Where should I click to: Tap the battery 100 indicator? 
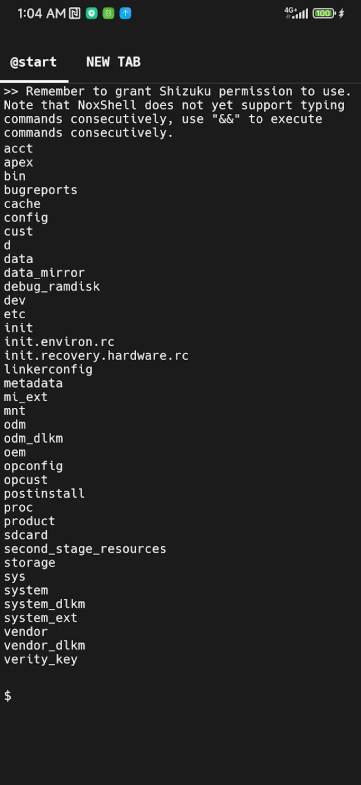coord(324,14)
